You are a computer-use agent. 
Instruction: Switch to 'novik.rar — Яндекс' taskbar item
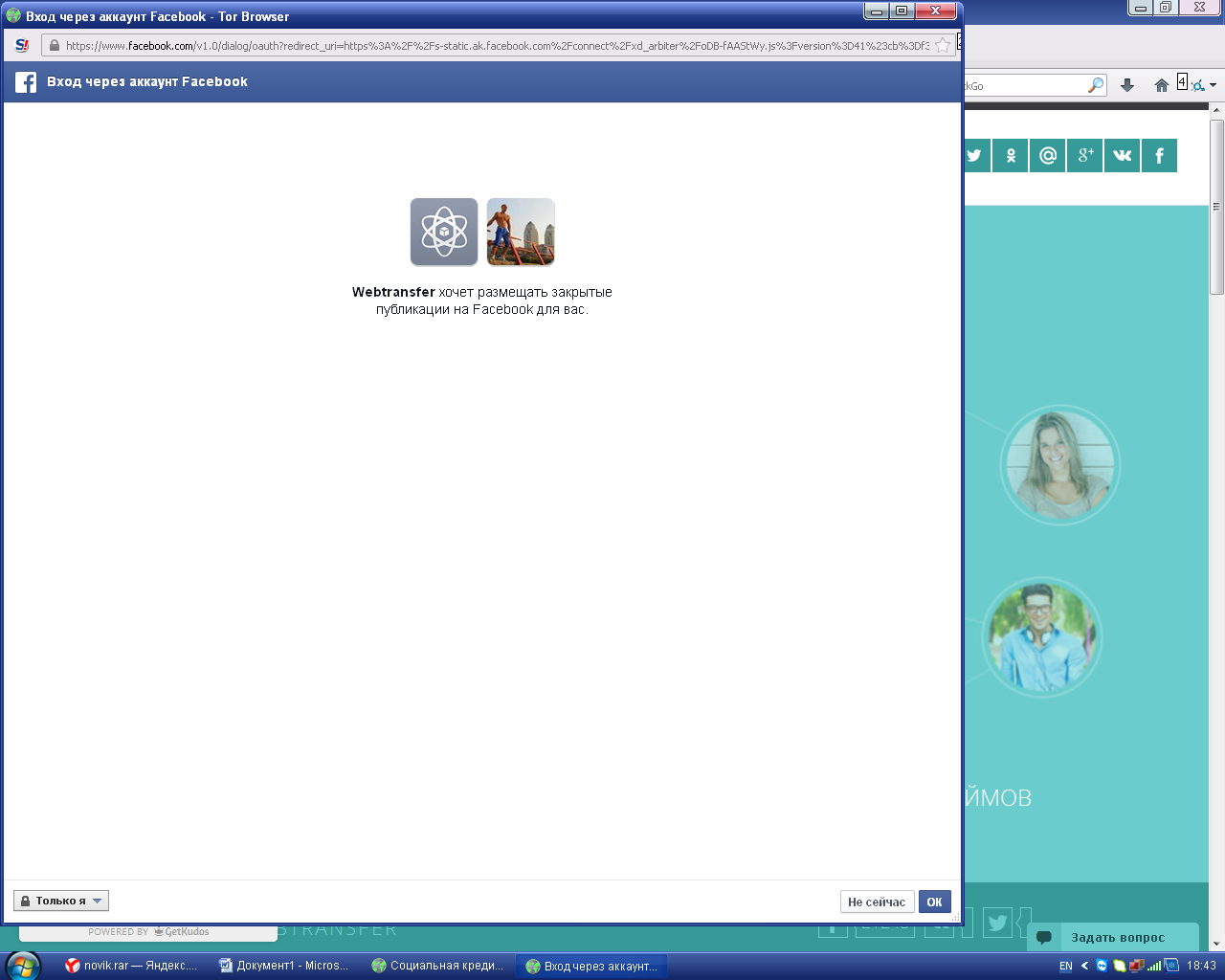(131, 966)
